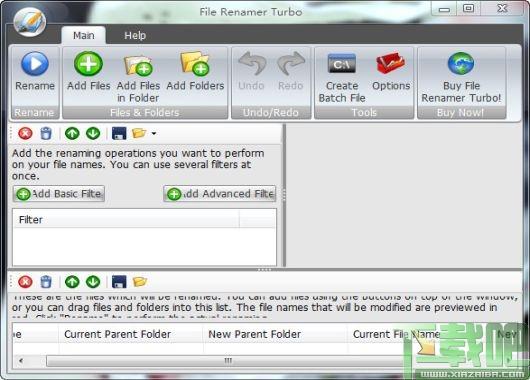Screen dimensions: 530x380
Task: Expand the filter open-folder dropdown arrow
Action: (154, 134)
